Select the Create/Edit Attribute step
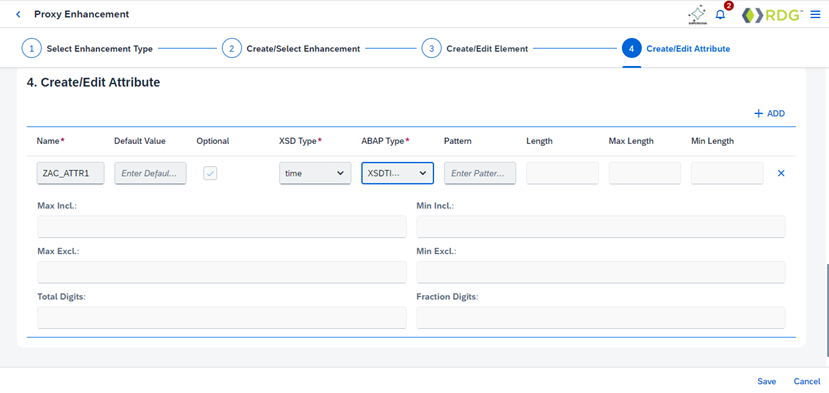The width and height of the screenshot is (829, 393). pyautogui.click(x=688, y=49)
